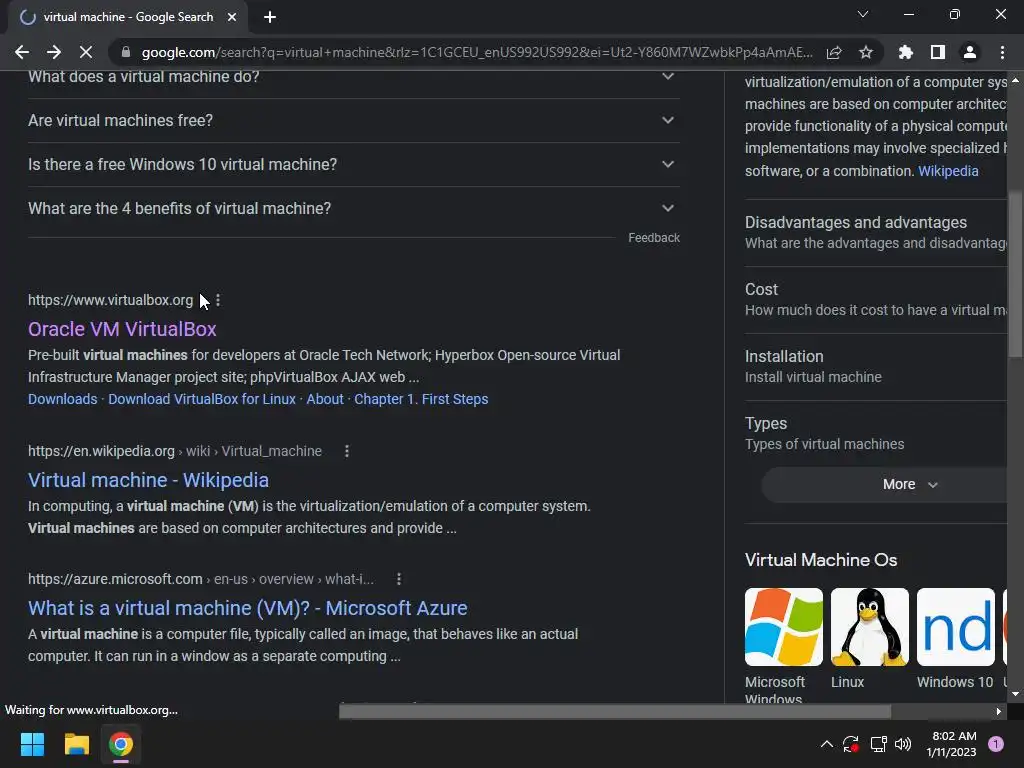Open Oracle VM VirtualBox result
This screenshot has height=768, width=1024.
pos(122,329)
